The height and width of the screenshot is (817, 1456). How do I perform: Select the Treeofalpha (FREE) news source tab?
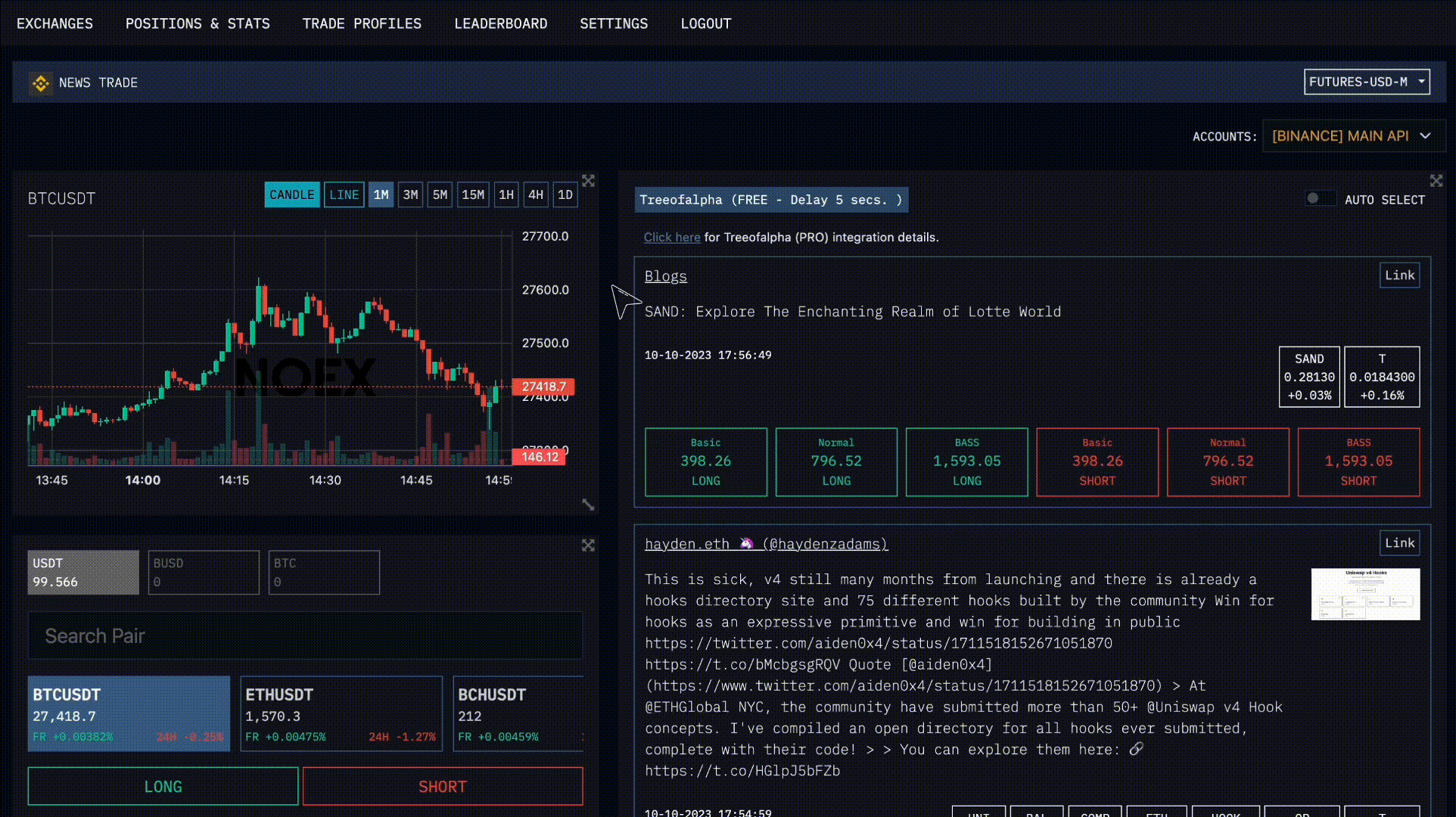(x=771, y=200)
